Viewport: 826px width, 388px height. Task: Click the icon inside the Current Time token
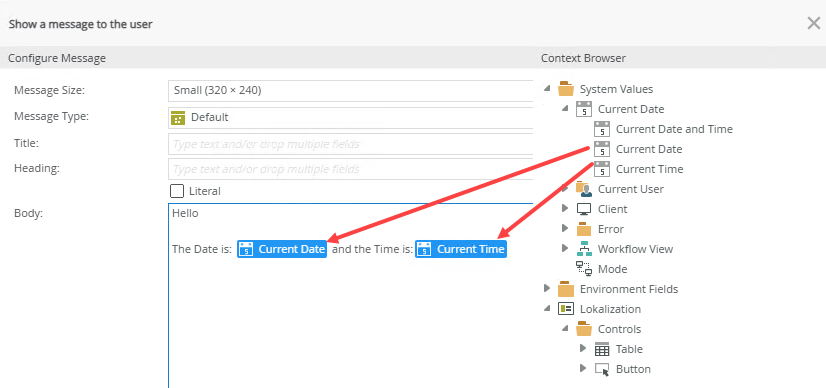425,249
